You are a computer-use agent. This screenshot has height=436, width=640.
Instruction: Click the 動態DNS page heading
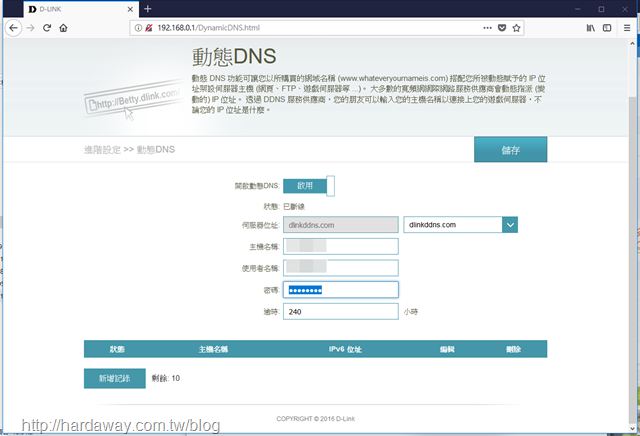[x=234, y=57]
